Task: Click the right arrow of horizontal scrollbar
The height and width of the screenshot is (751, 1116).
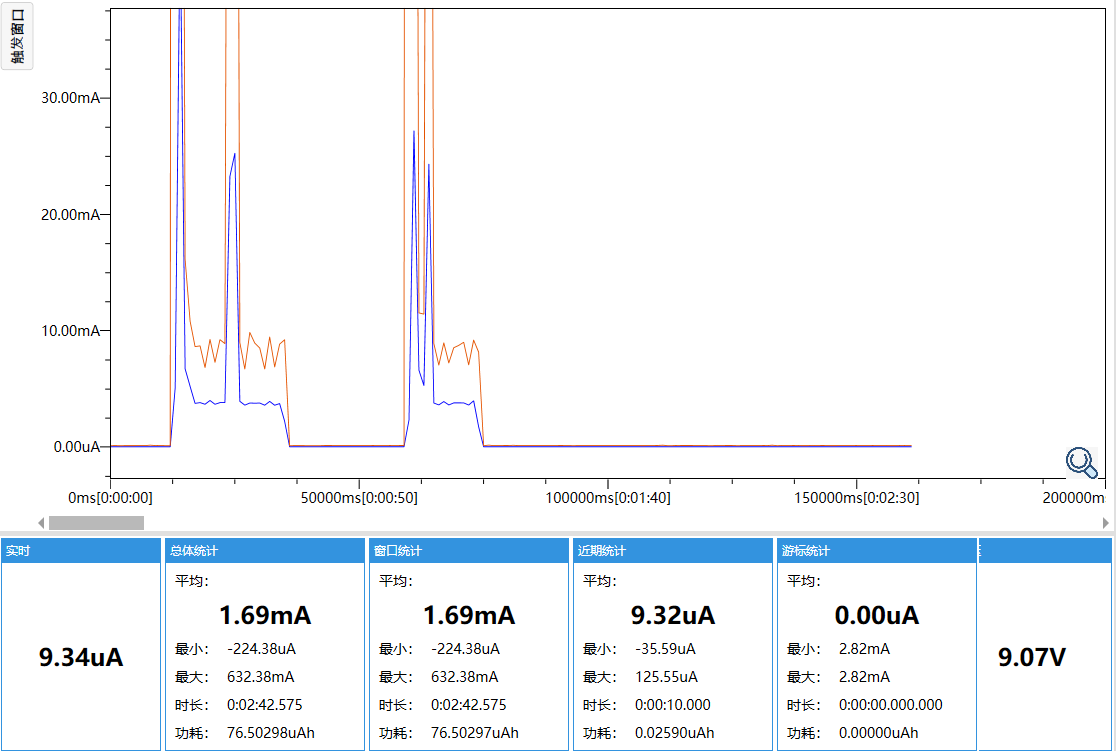Action: coord(1106,523)
